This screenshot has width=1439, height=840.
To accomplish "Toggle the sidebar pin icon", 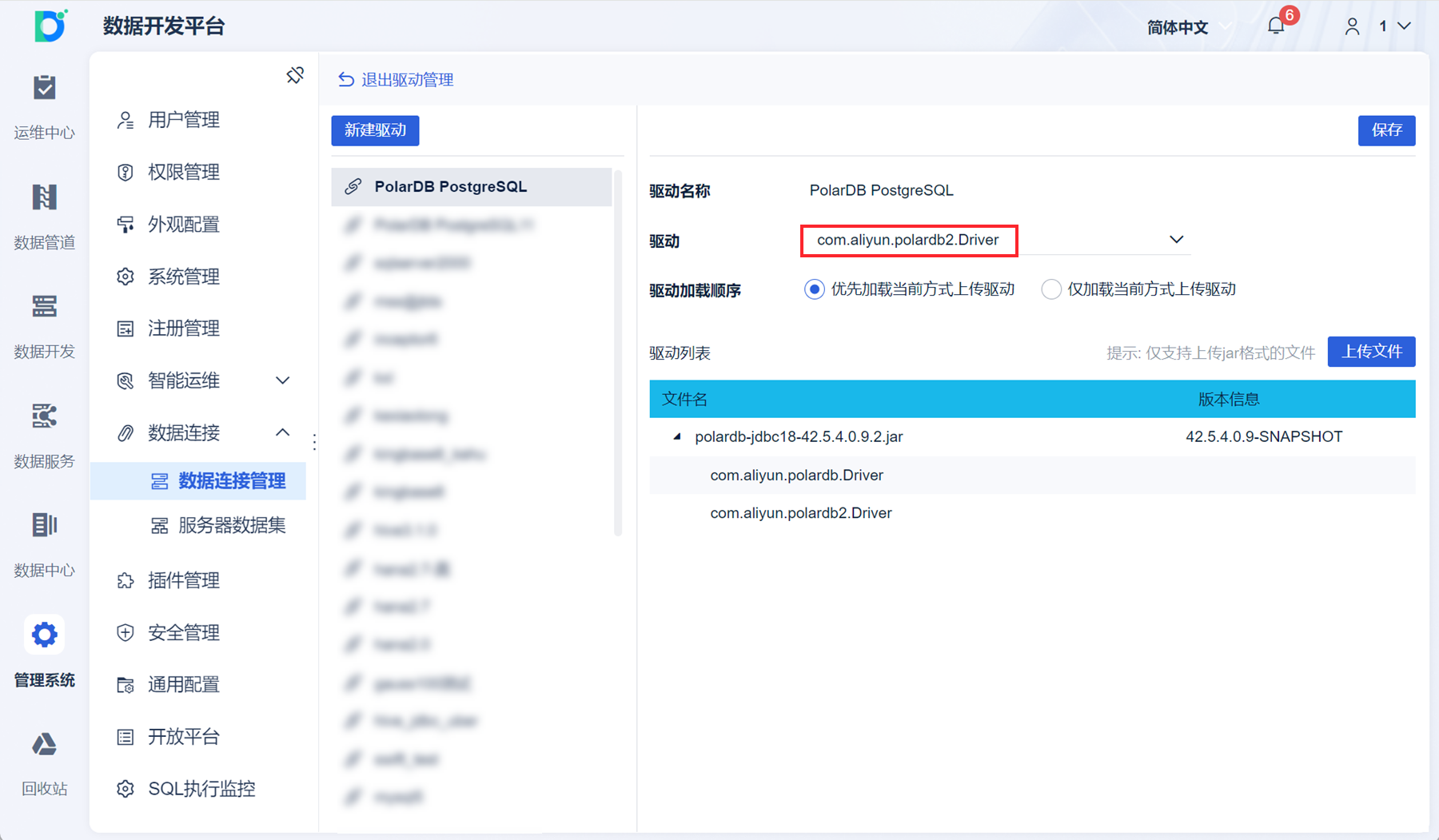I will click(x=295, y=75).
